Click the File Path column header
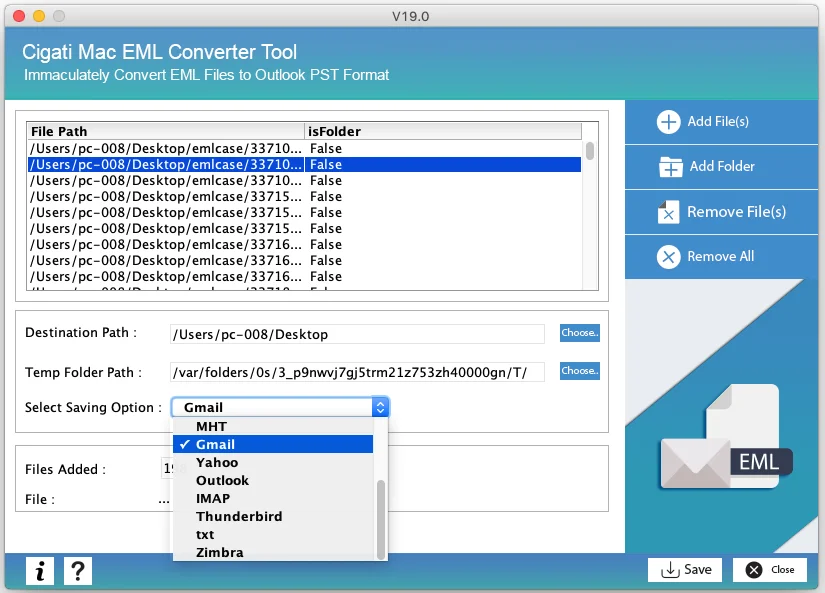The width and height of the screenshot is (825, 593). pos(166,131)
